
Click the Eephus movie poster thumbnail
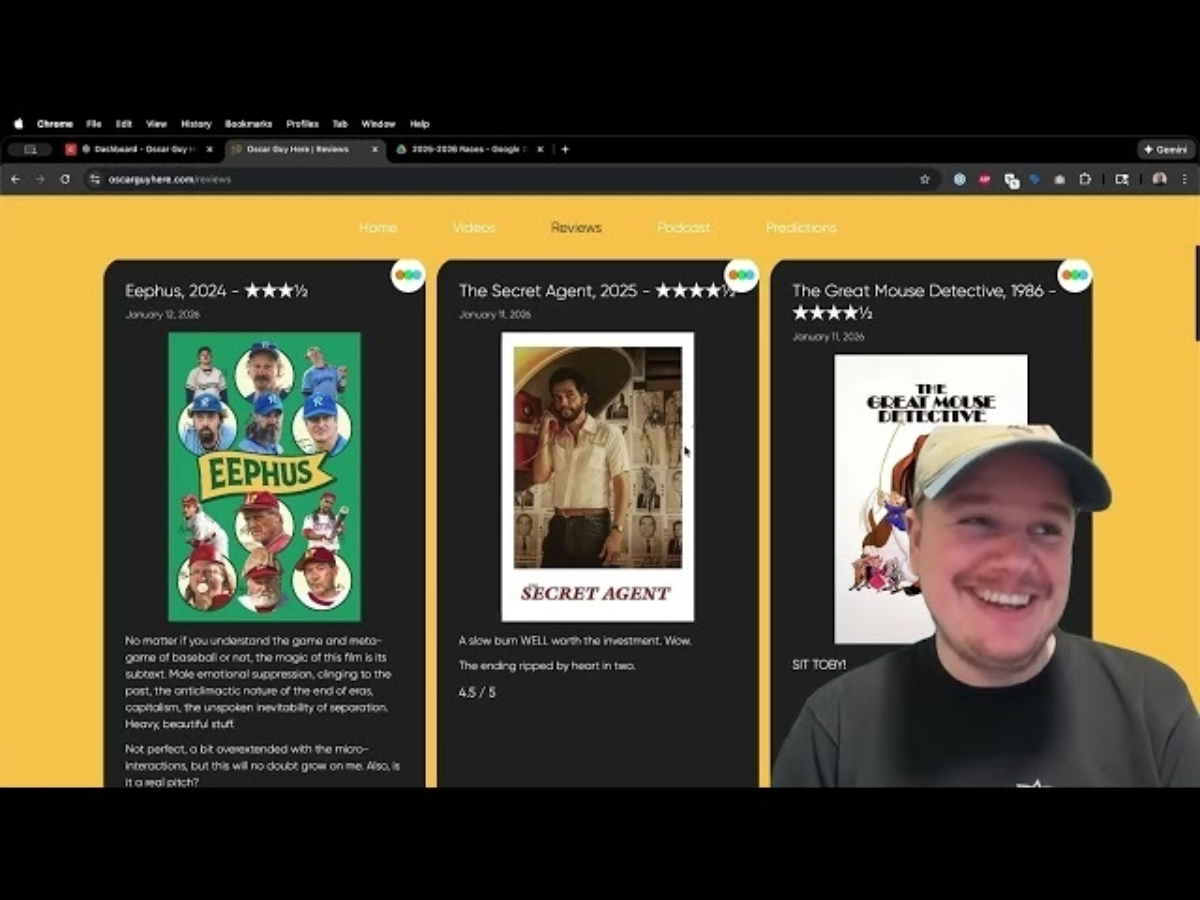pos(263,475)
